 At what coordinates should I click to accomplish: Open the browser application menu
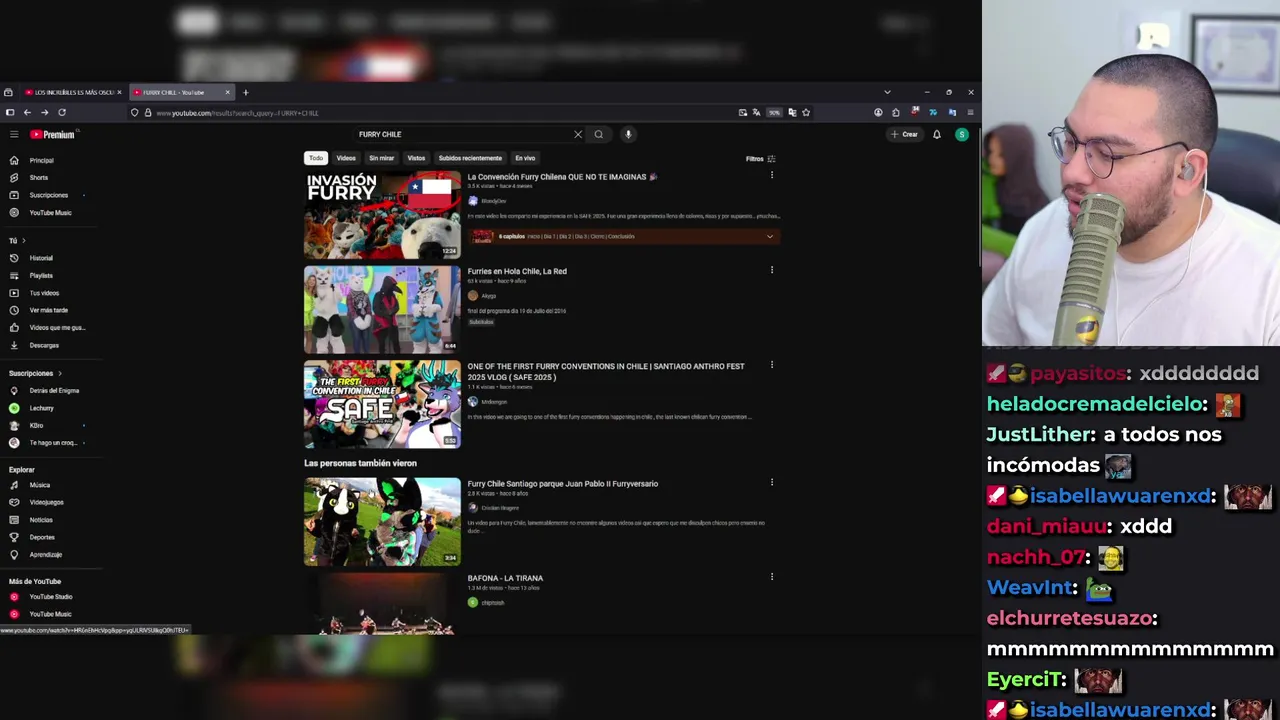click(970, 113)
